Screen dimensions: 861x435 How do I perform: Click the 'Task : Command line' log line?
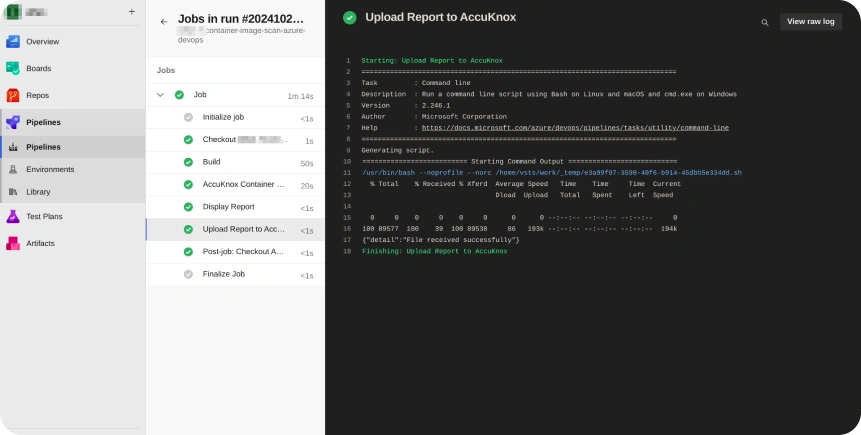(x=416, y=83)
